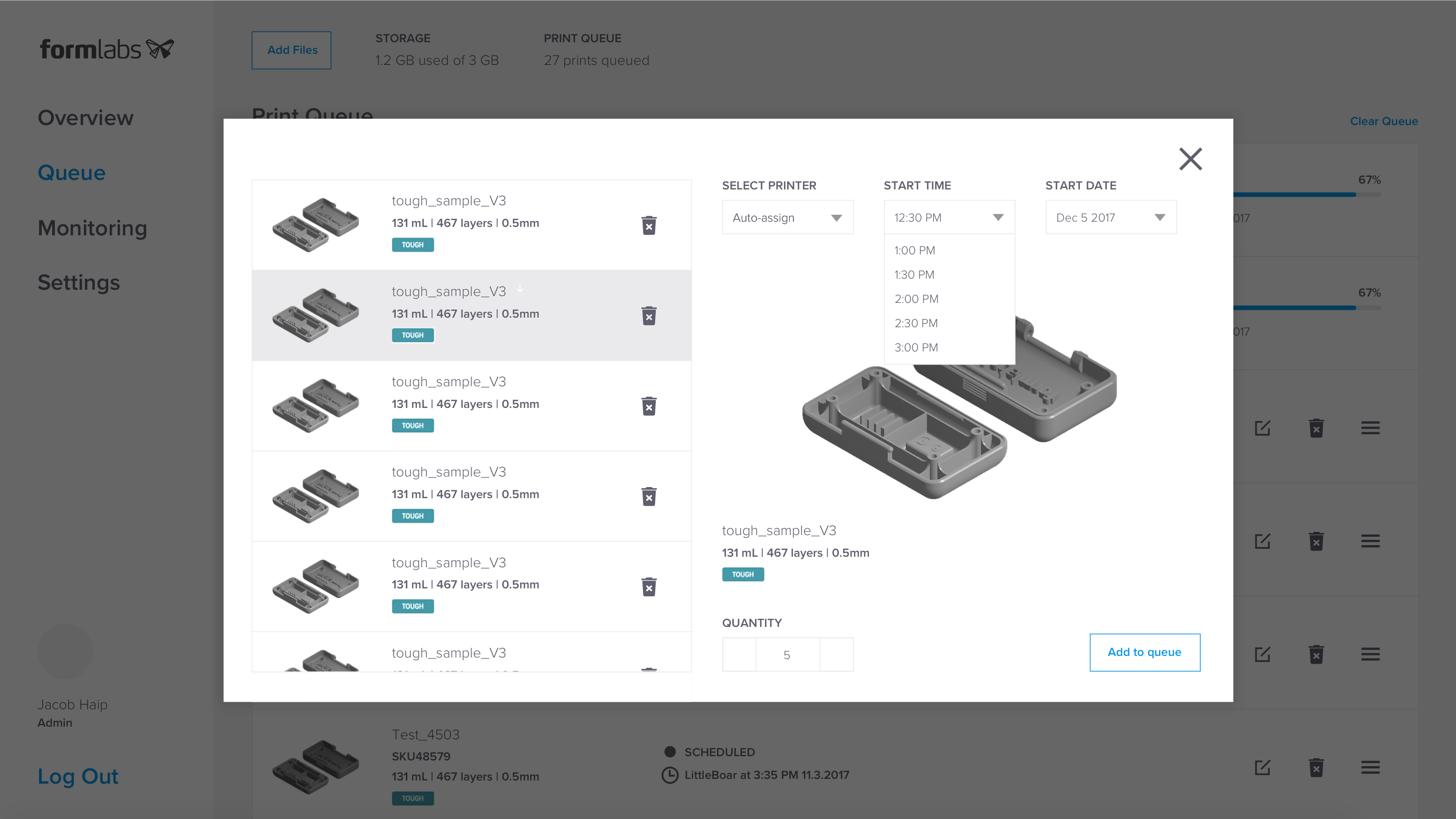Delete the fifth tough_sample_V3 item
The image size is (1456, 819).
point(649,587)
